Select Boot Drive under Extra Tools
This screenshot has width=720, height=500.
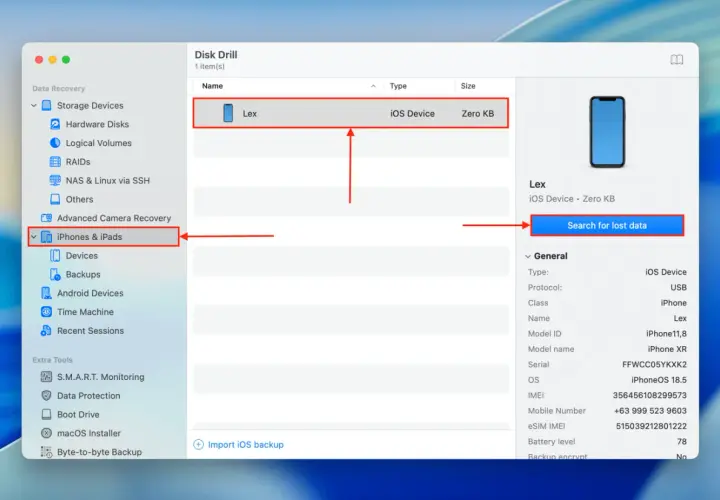pyautogui.click(x=78, y=414)
